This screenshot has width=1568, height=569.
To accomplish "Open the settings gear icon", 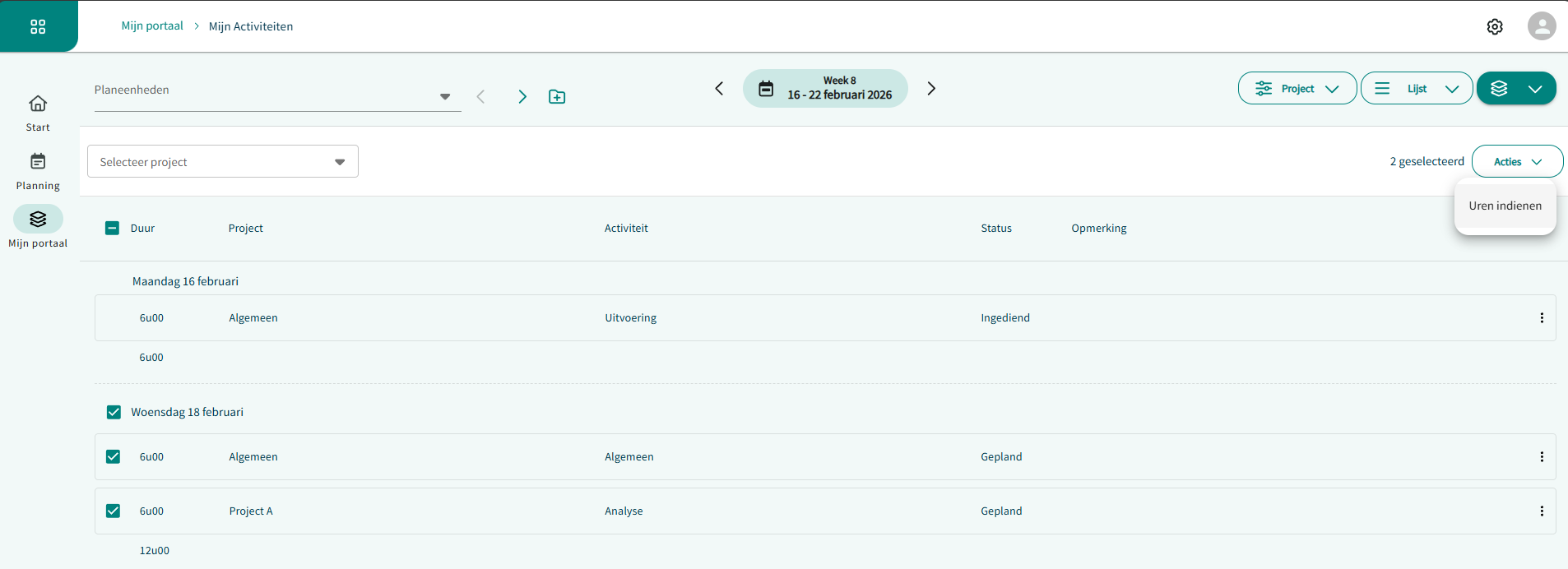I will [1495, 26].
